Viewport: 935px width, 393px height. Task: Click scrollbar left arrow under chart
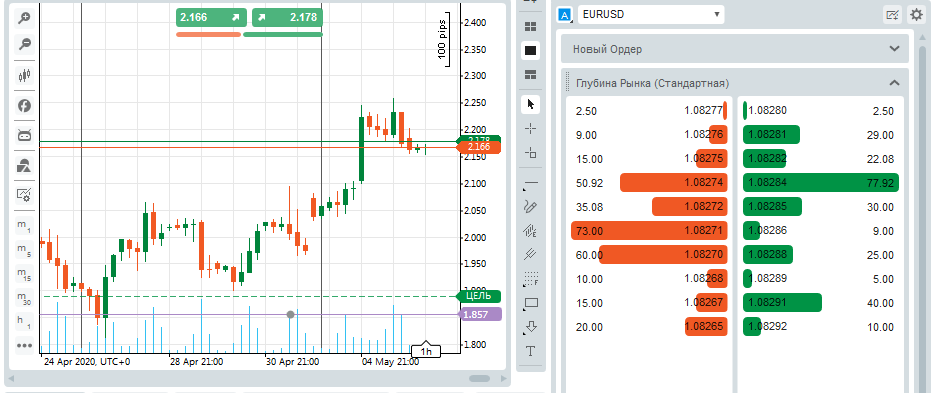10,379
